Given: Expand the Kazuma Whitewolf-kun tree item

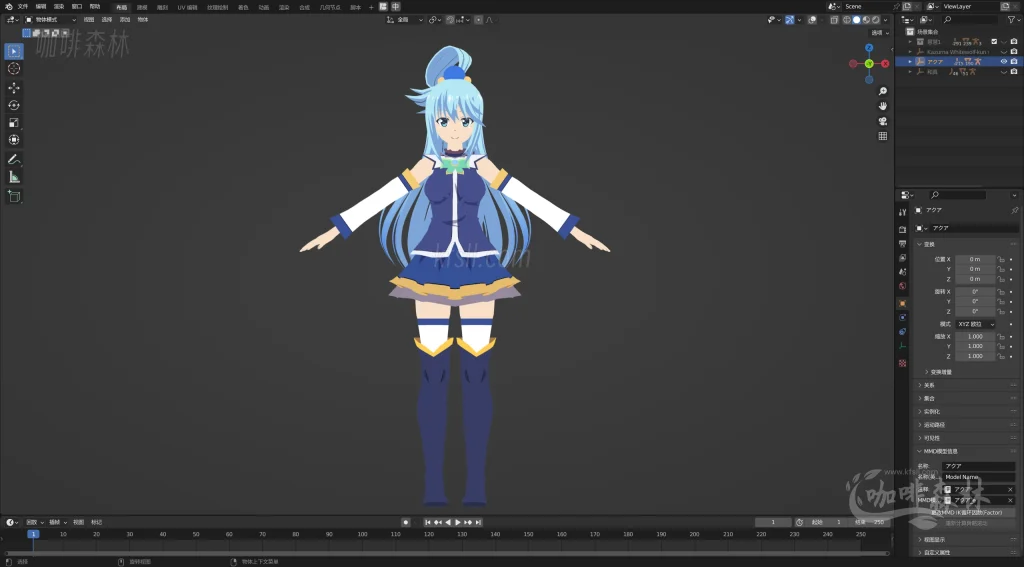Looking at the screenshot, I should coord(910,51).
